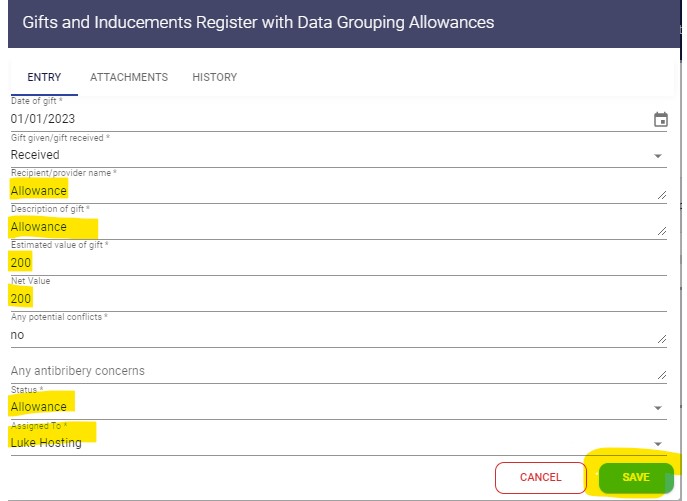Click the Estimated value of gift field
Screen dimensions: 687x501
(338, 263)
